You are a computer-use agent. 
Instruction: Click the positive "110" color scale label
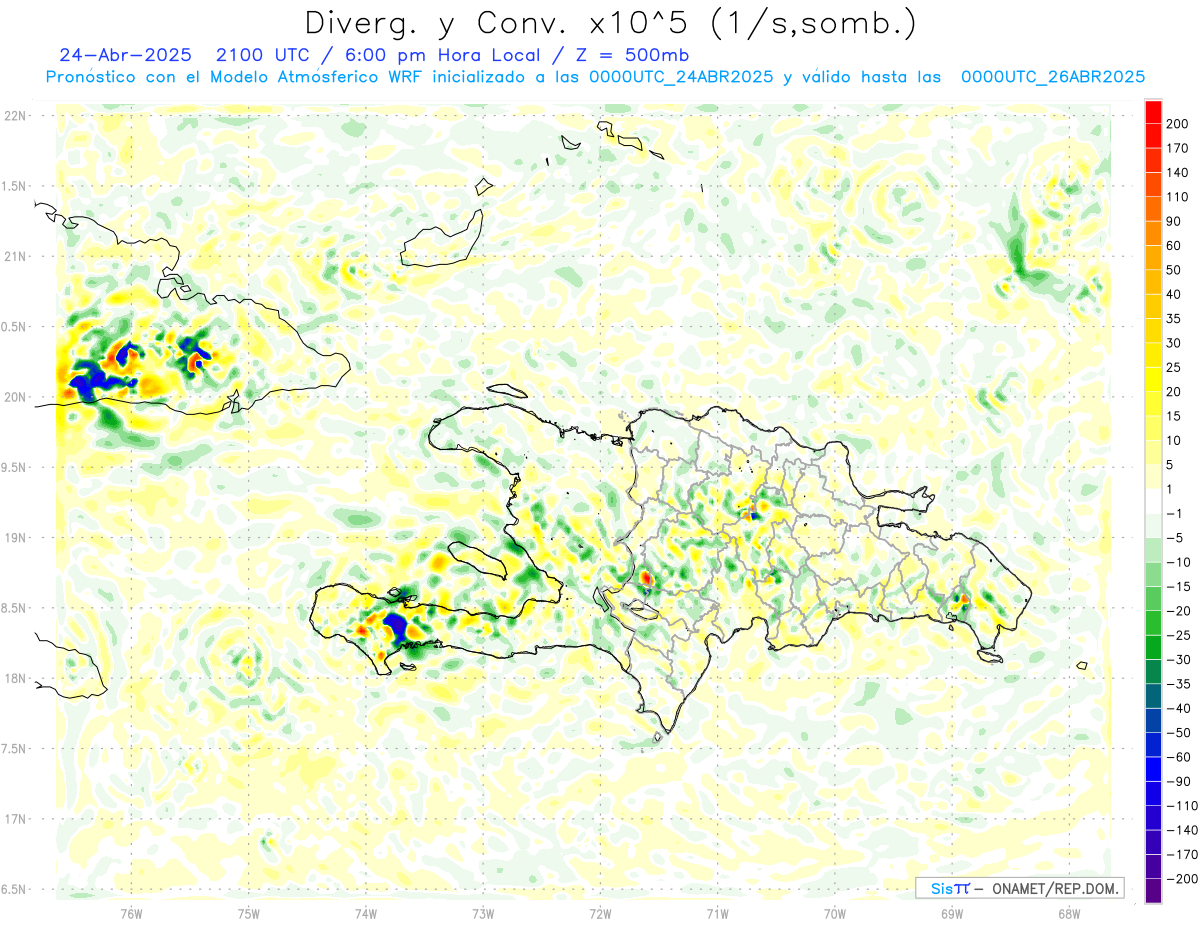[x=1177, y=197]
